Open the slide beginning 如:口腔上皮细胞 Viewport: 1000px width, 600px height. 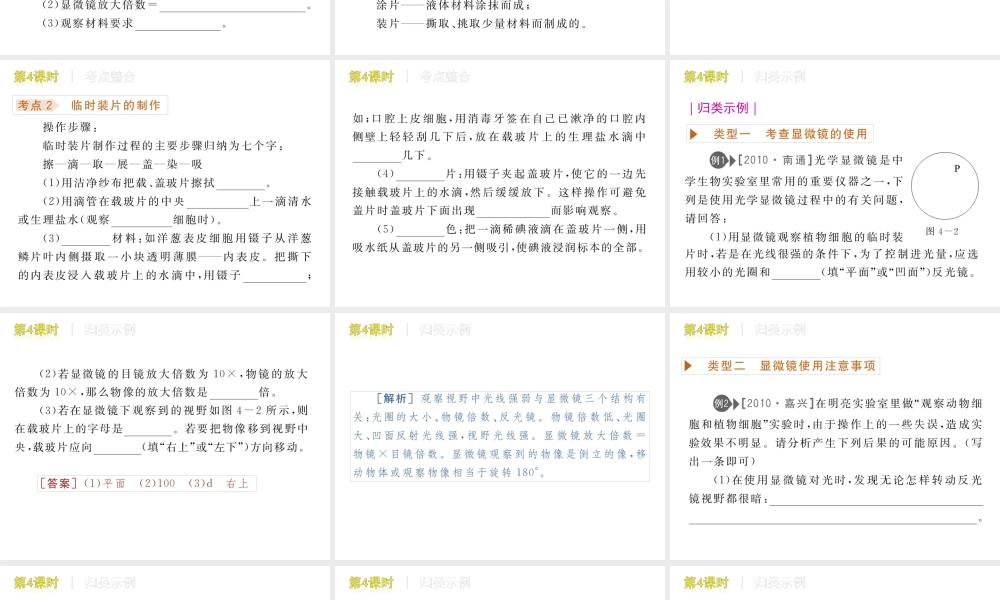point(499,183)
